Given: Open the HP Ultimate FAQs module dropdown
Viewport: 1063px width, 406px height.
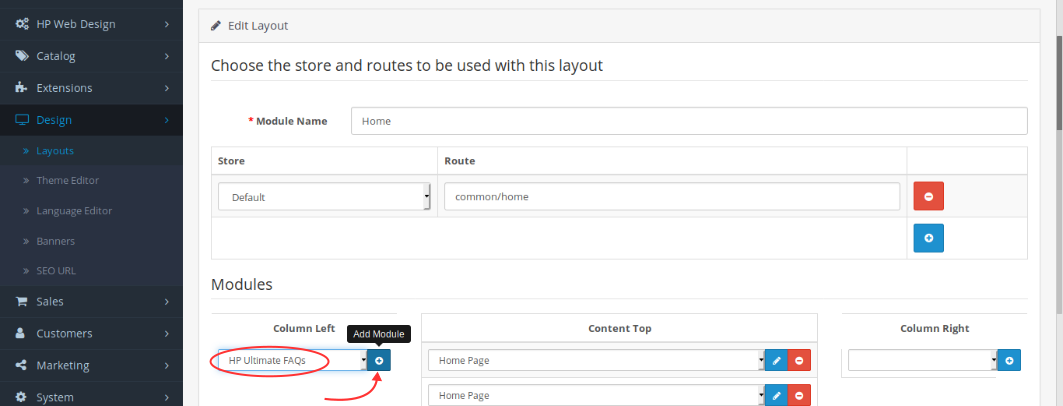Looking at the screenshot, I should pyautogui.click(x=291, y=360).
